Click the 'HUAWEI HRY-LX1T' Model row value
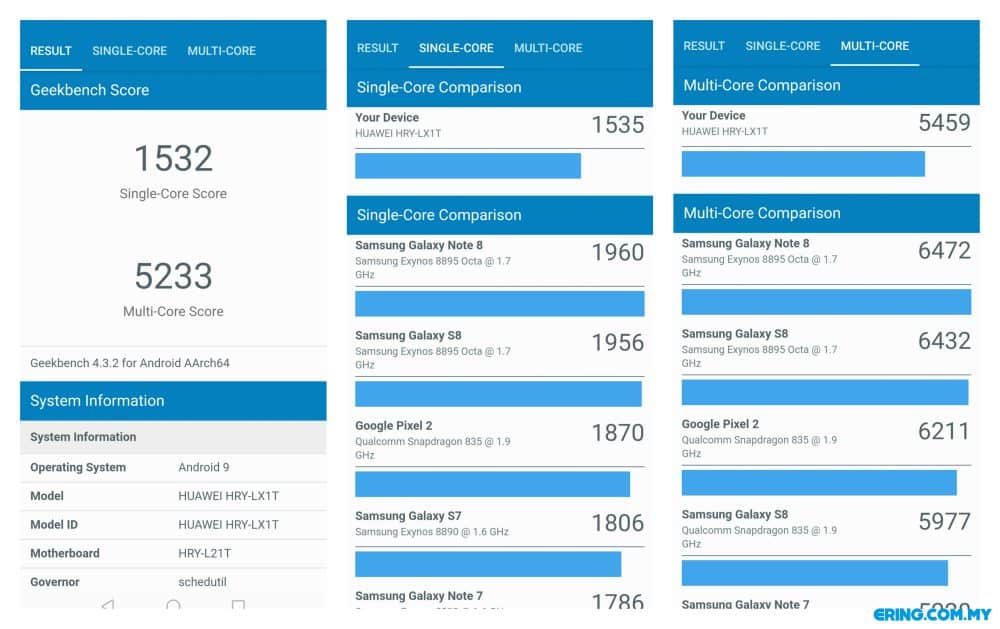The width and height of the screenshot is (1000, 629). (x=228, y=496)
